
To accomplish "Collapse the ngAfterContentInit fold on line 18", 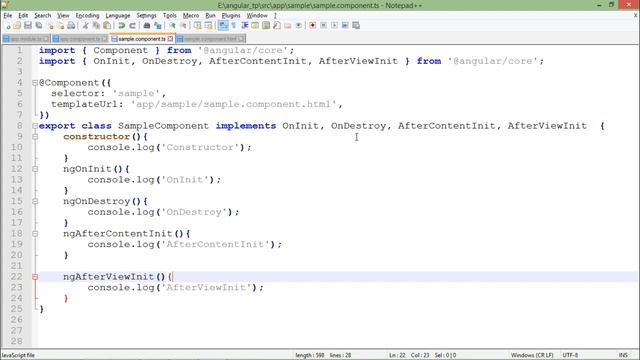I will pos(35,234).
